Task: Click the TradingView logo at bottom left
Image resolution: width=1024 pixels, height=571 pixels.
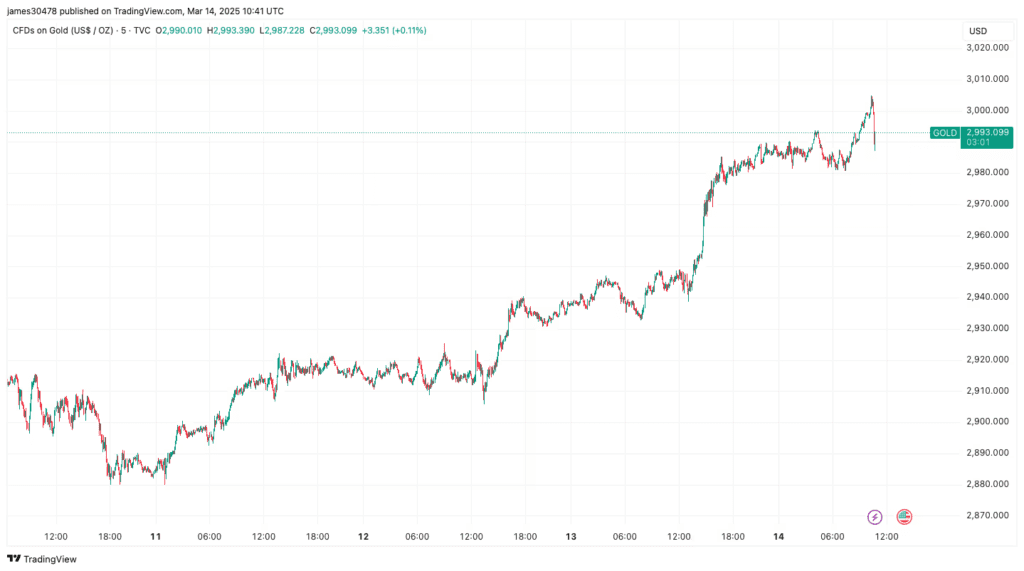Action: 42,559
